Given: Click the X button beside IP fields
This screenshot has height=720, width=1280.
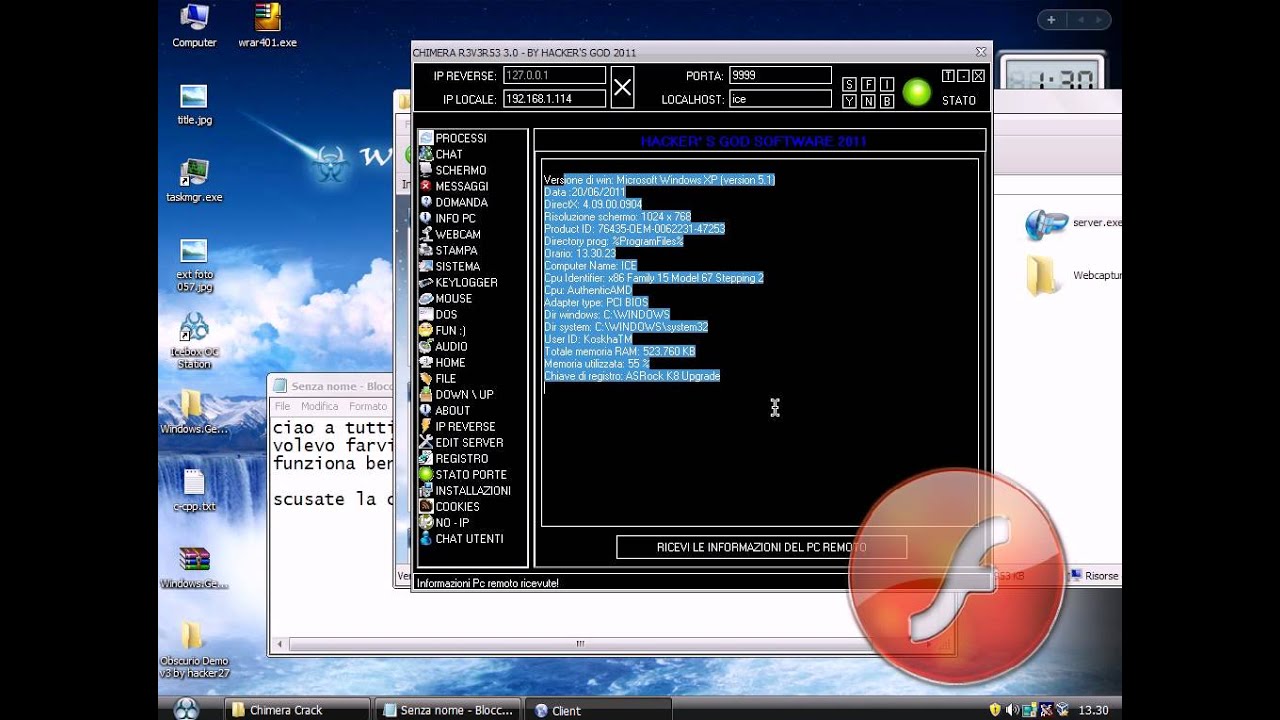Looking at the screenshot, I should [x=622, y=88].
